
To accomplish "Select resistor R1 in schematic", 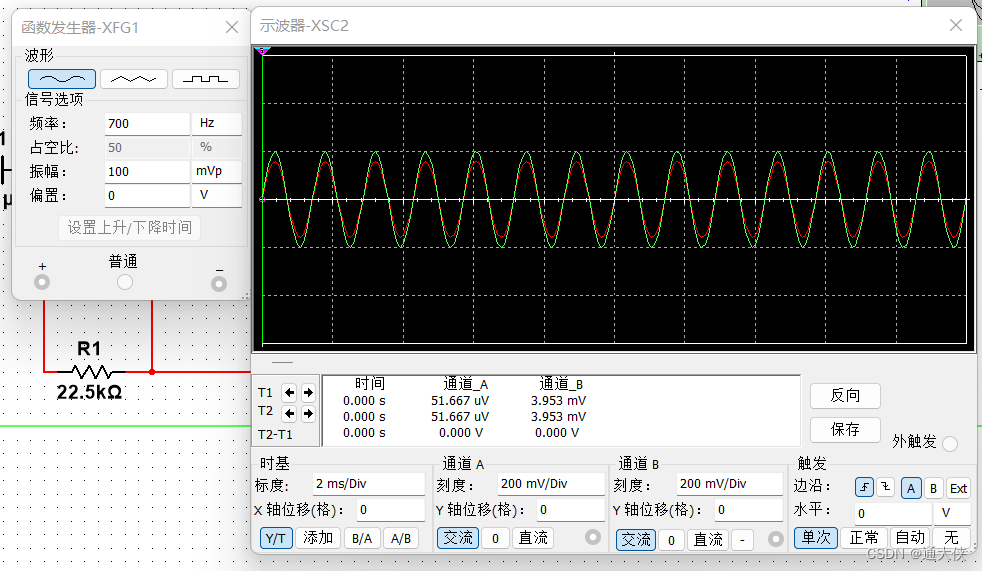I will (x=92, y=372).
